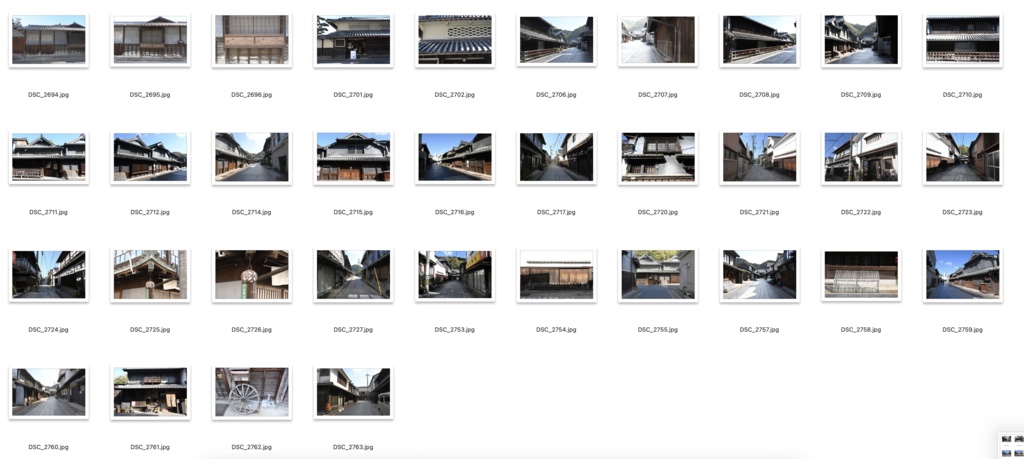This screenshot has width=1024, height=459.
Task: Select the DSC_2727.jpg thumbnail
Action: (x=353, y=274)
